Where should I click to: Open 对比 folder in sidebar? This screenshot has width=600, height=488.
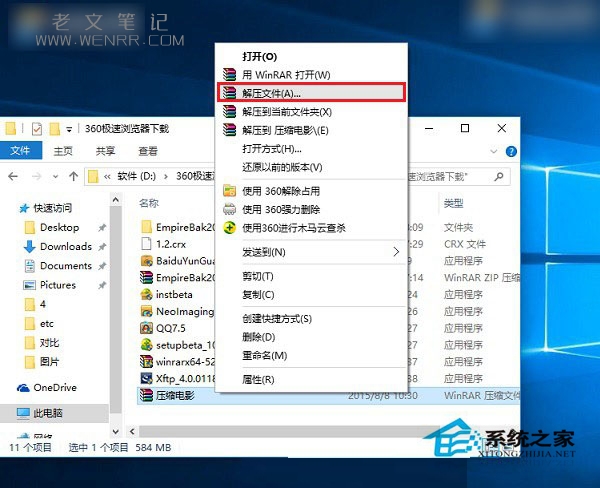click(x=49, y=343)
